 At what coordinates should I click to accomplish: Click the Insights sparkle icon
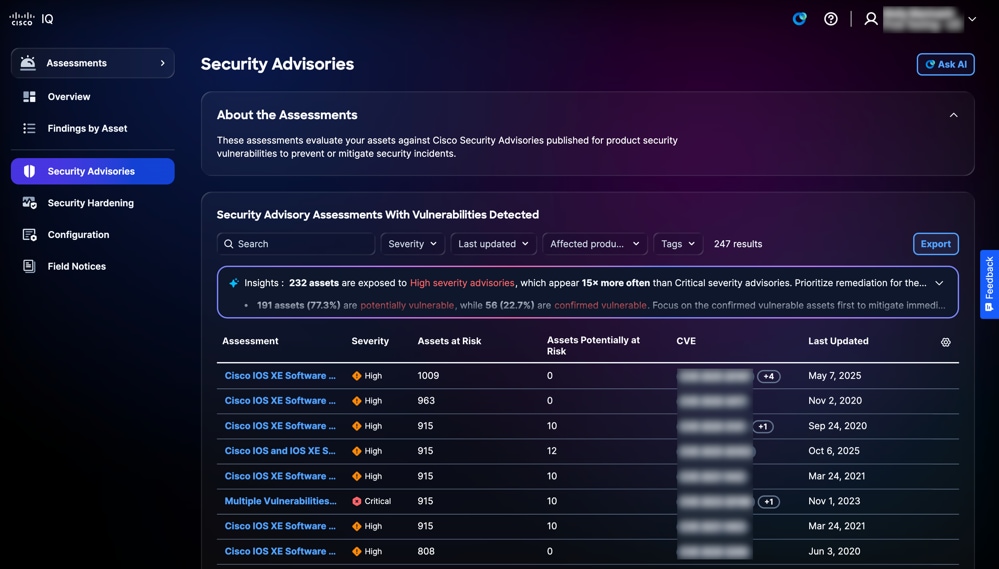pos(234,283)
